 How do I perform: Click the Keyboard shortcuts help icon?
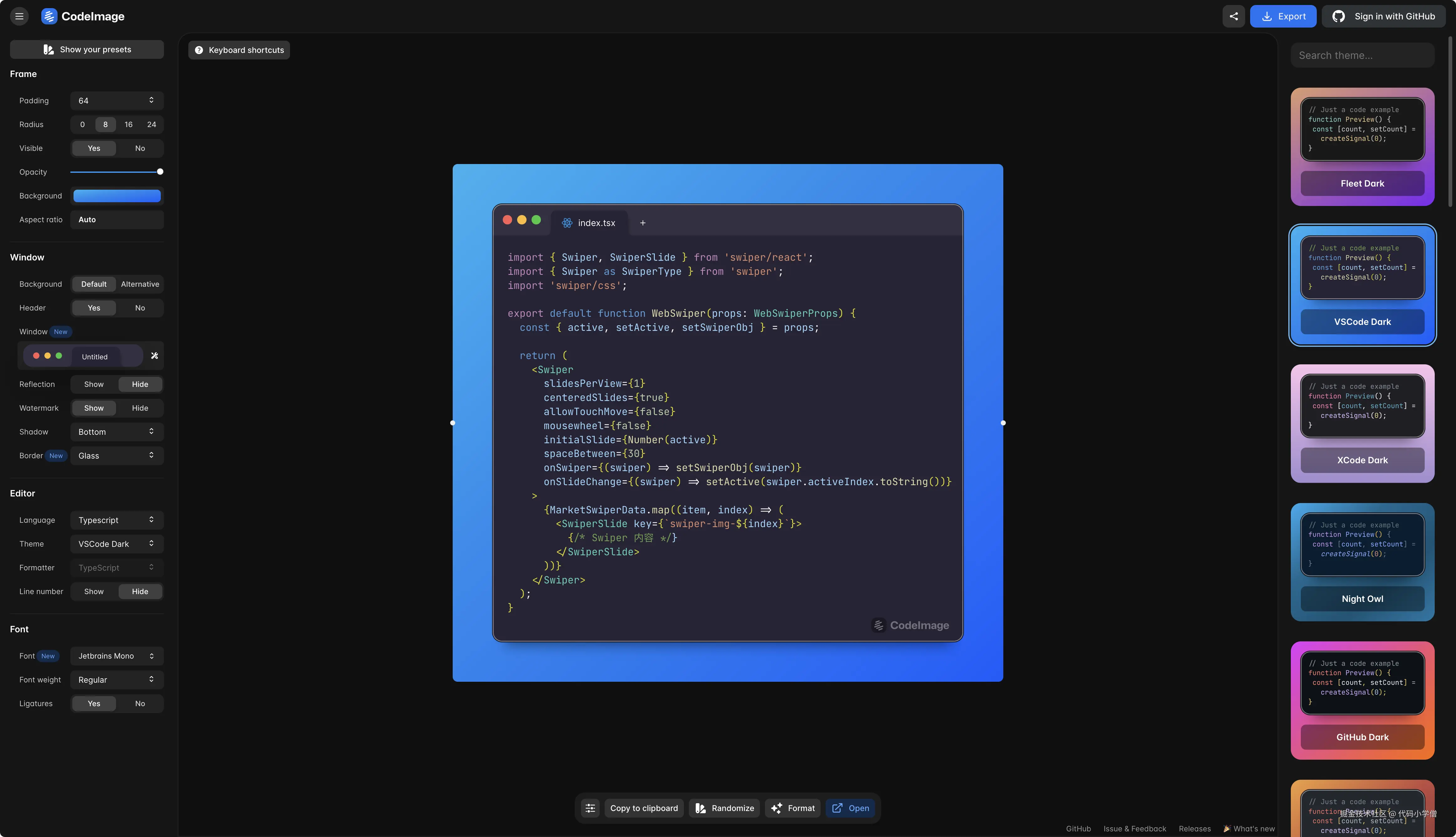pos(199,50)
